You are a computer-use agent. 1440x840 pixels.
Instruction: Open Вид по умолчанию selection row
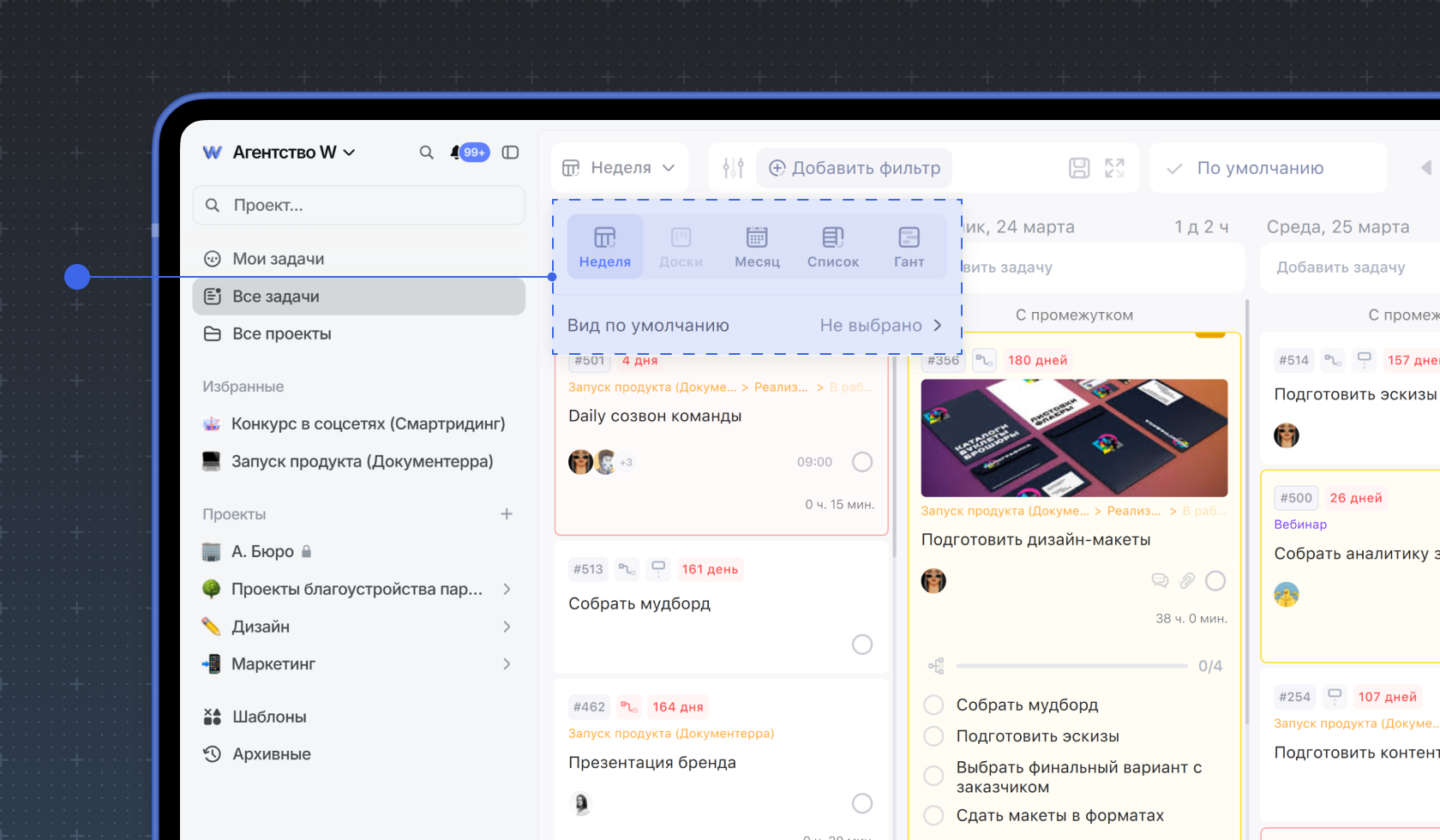coord(754,326)
